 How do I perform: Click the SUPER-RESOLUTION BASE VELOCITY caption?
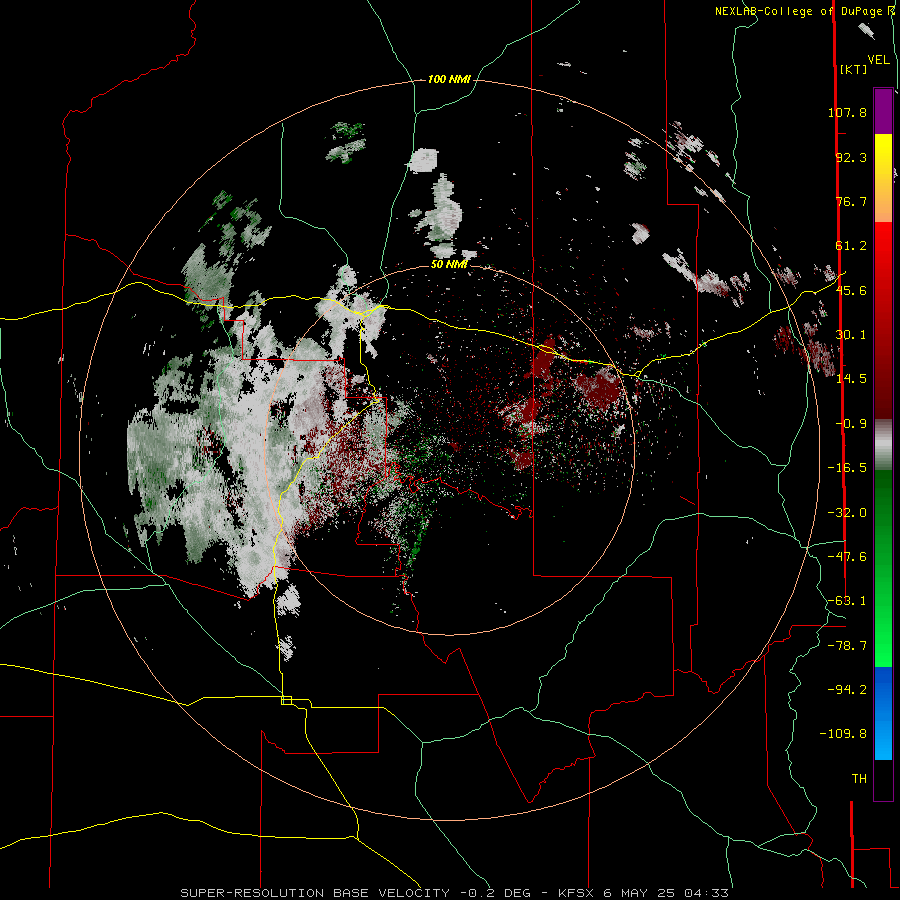[x=315, y=893]
